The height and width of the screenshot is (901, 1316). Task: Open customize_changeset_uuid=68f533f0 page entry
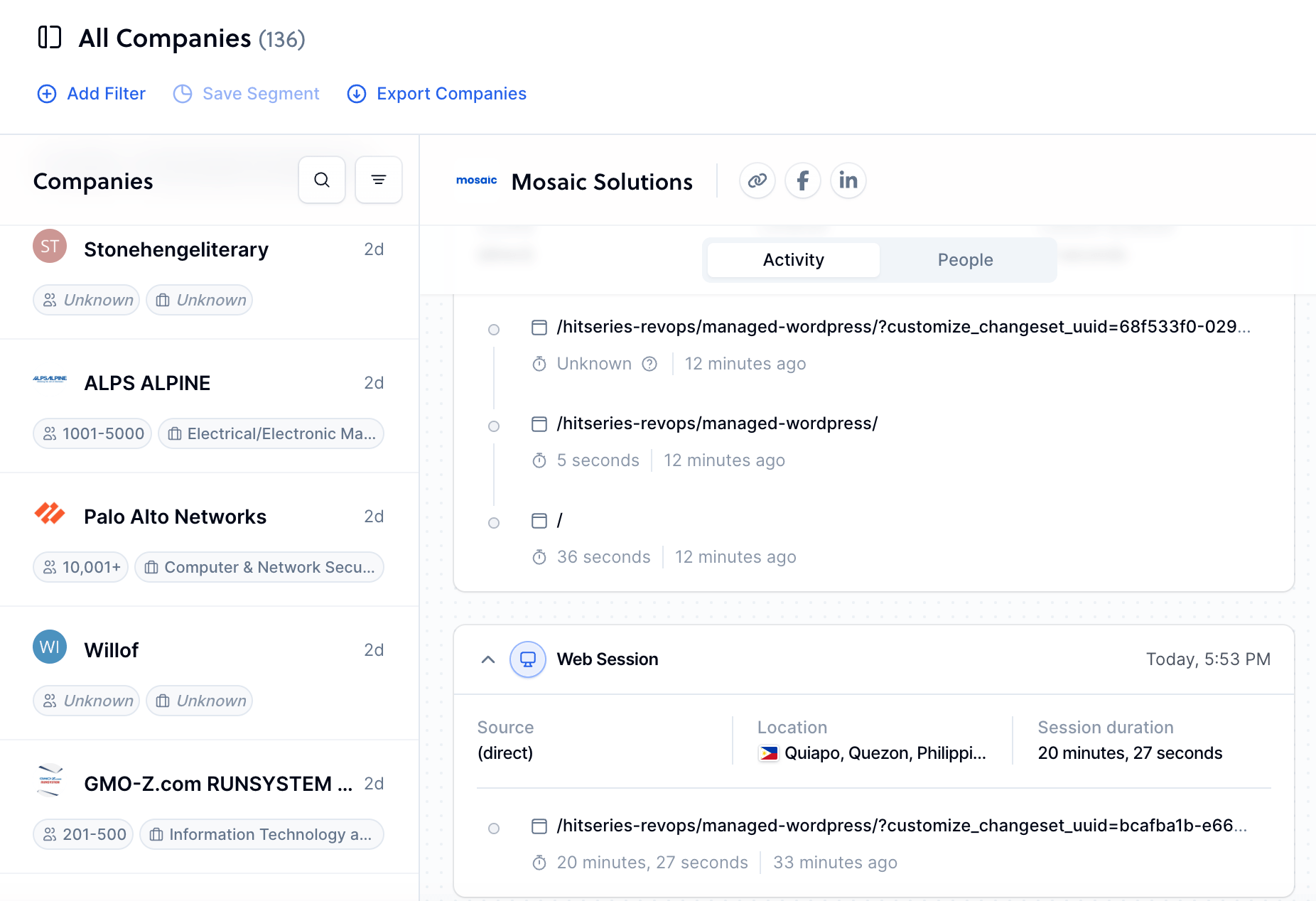[x=904, y=327]
